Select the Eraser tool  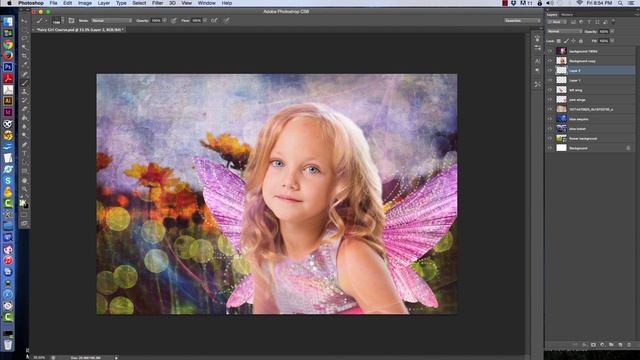pyautogui.click(x=24, y=109)
